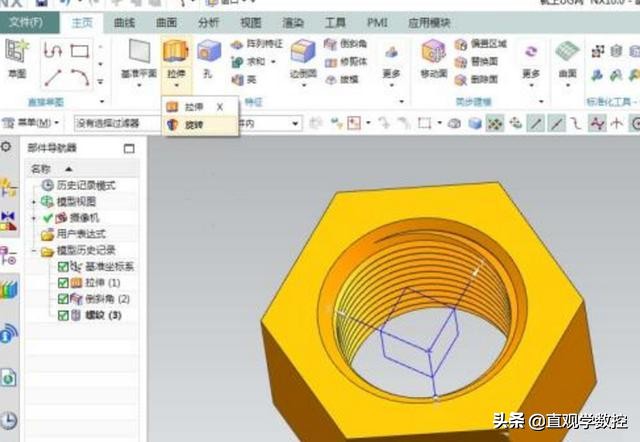Expand the 直接草图 group options arrow
Screen dimensions: 640x442
102,102
